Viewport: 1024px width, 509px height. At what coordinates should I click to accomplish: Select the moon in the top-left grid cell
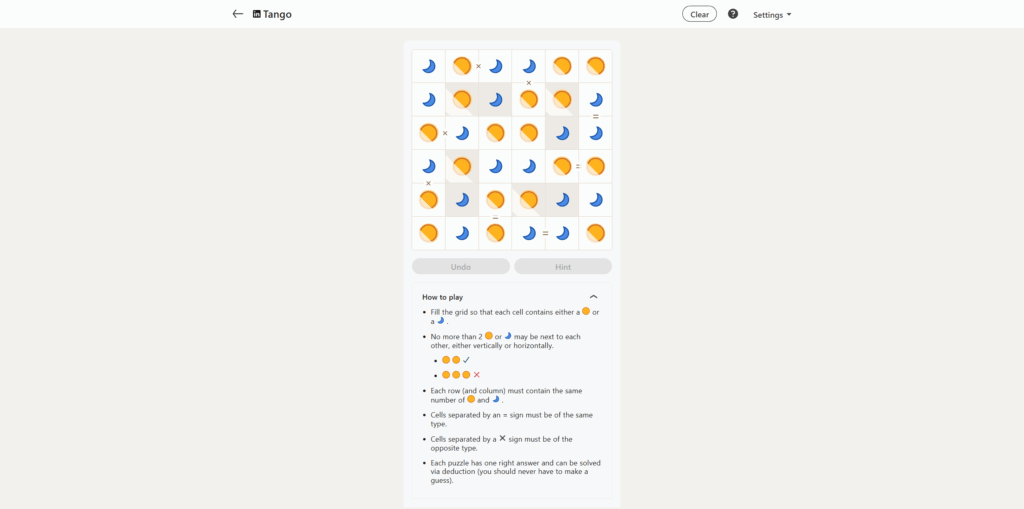point(428,66)
